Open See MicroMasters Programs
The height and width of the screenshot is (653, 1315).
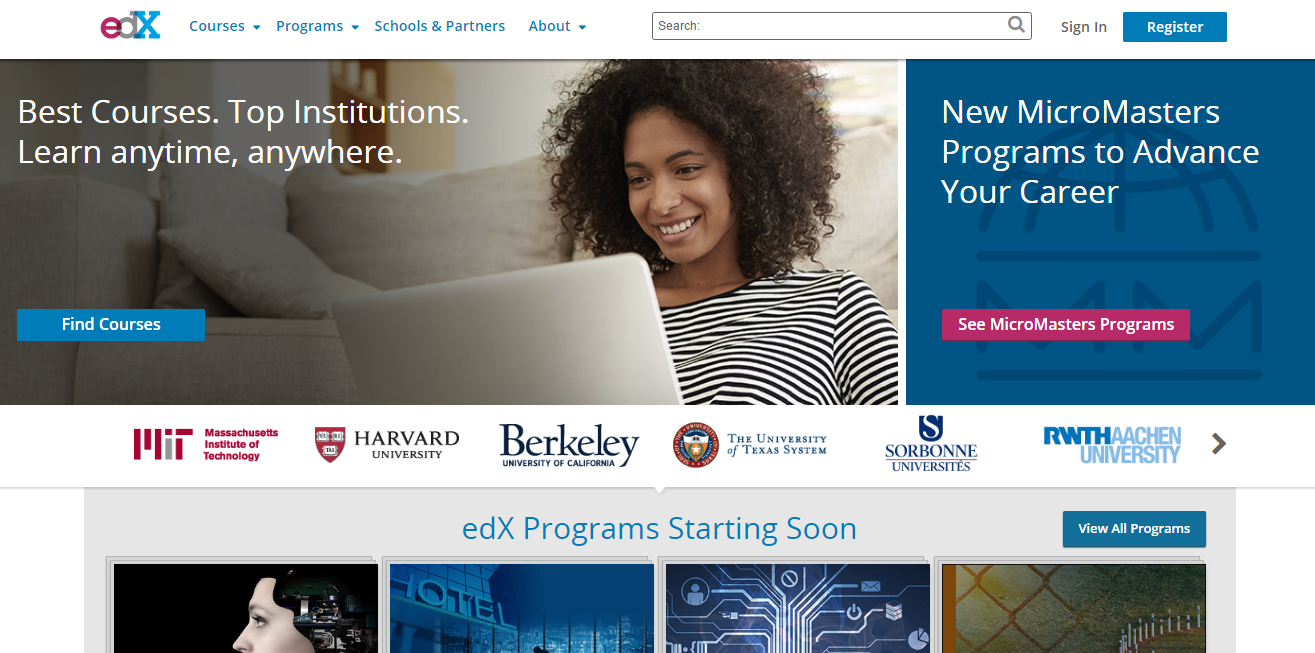tap(1066, 325)
